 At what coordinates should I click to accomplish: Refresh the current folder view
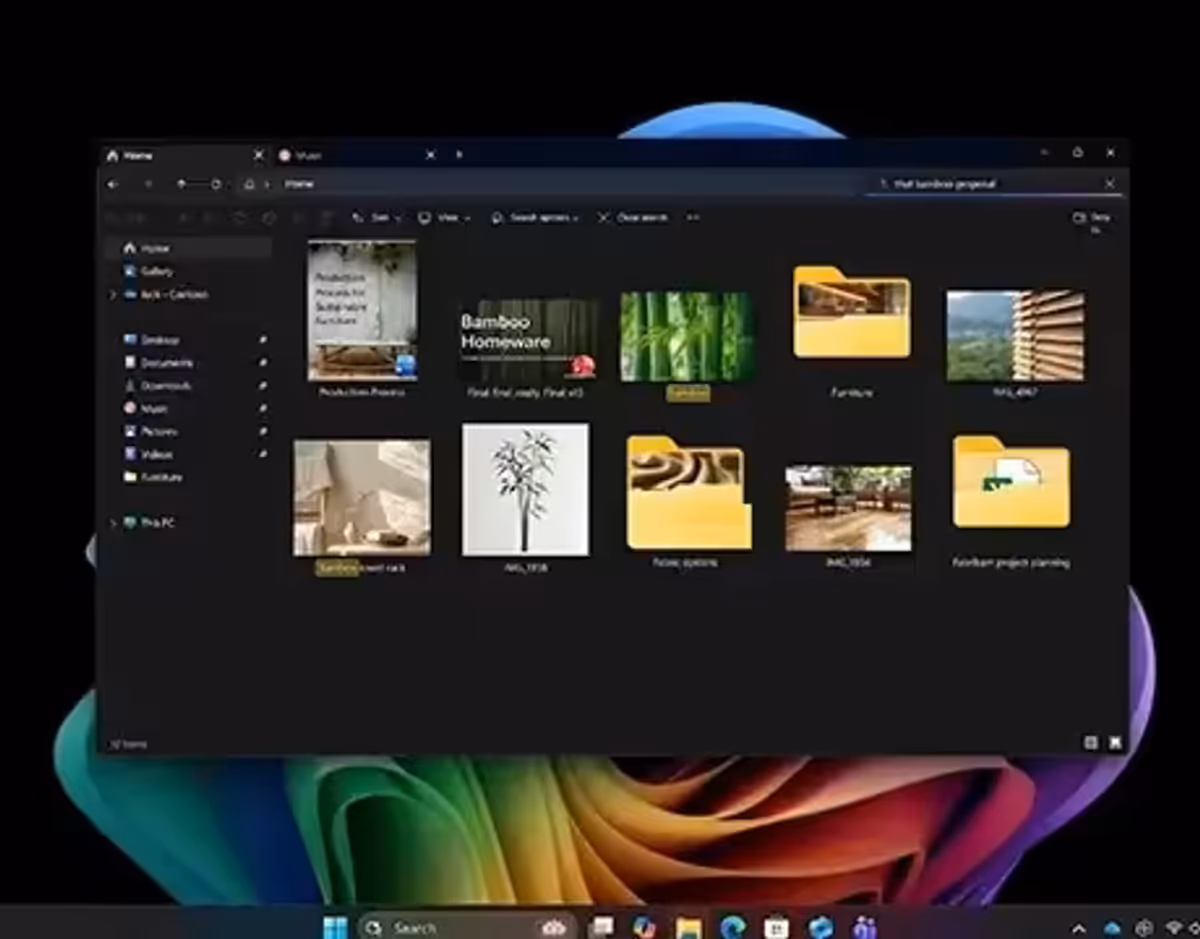[216, 184]
